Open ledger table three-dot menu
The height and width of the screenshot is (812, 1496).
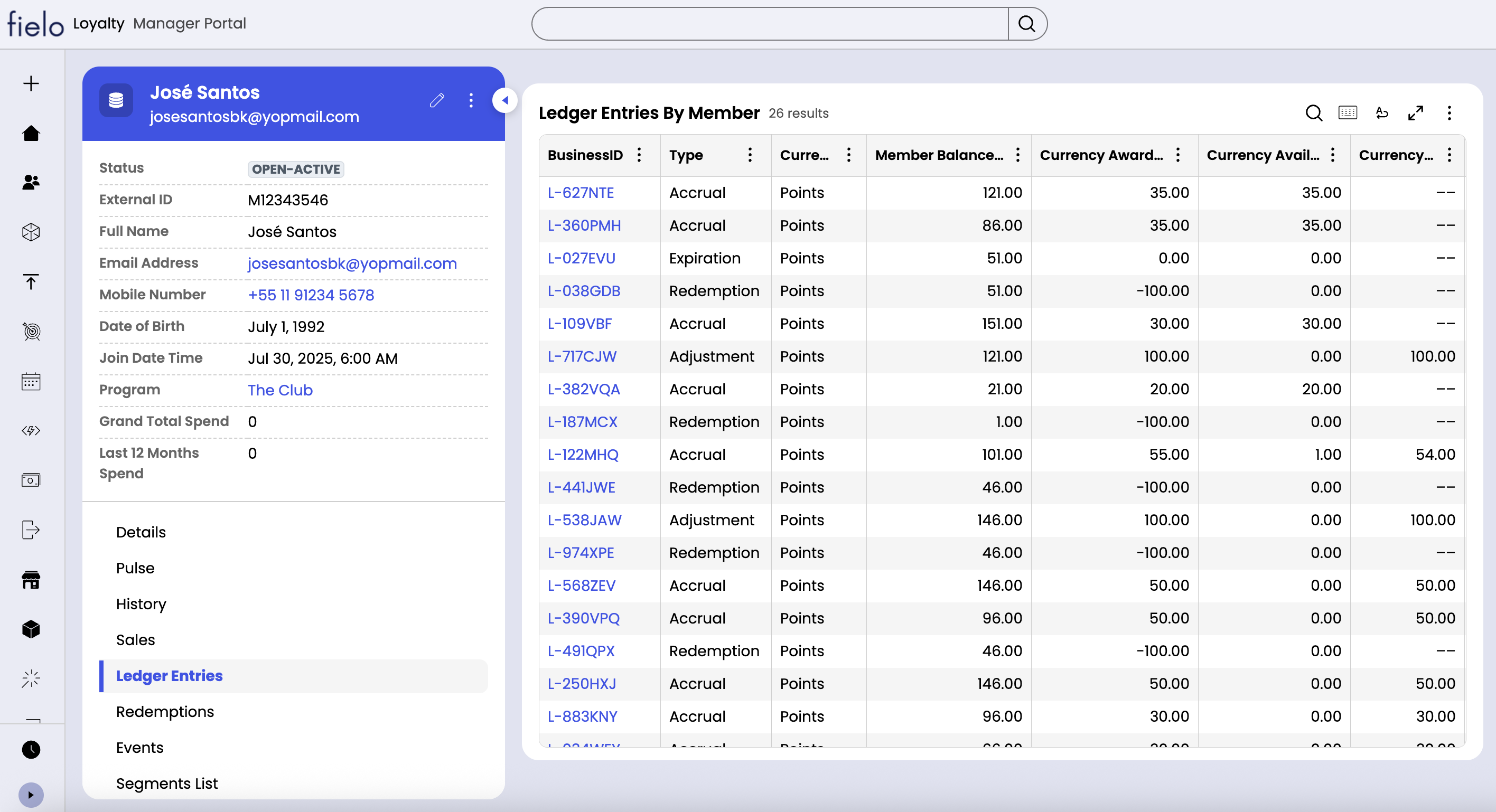[x=1449, y=112]
